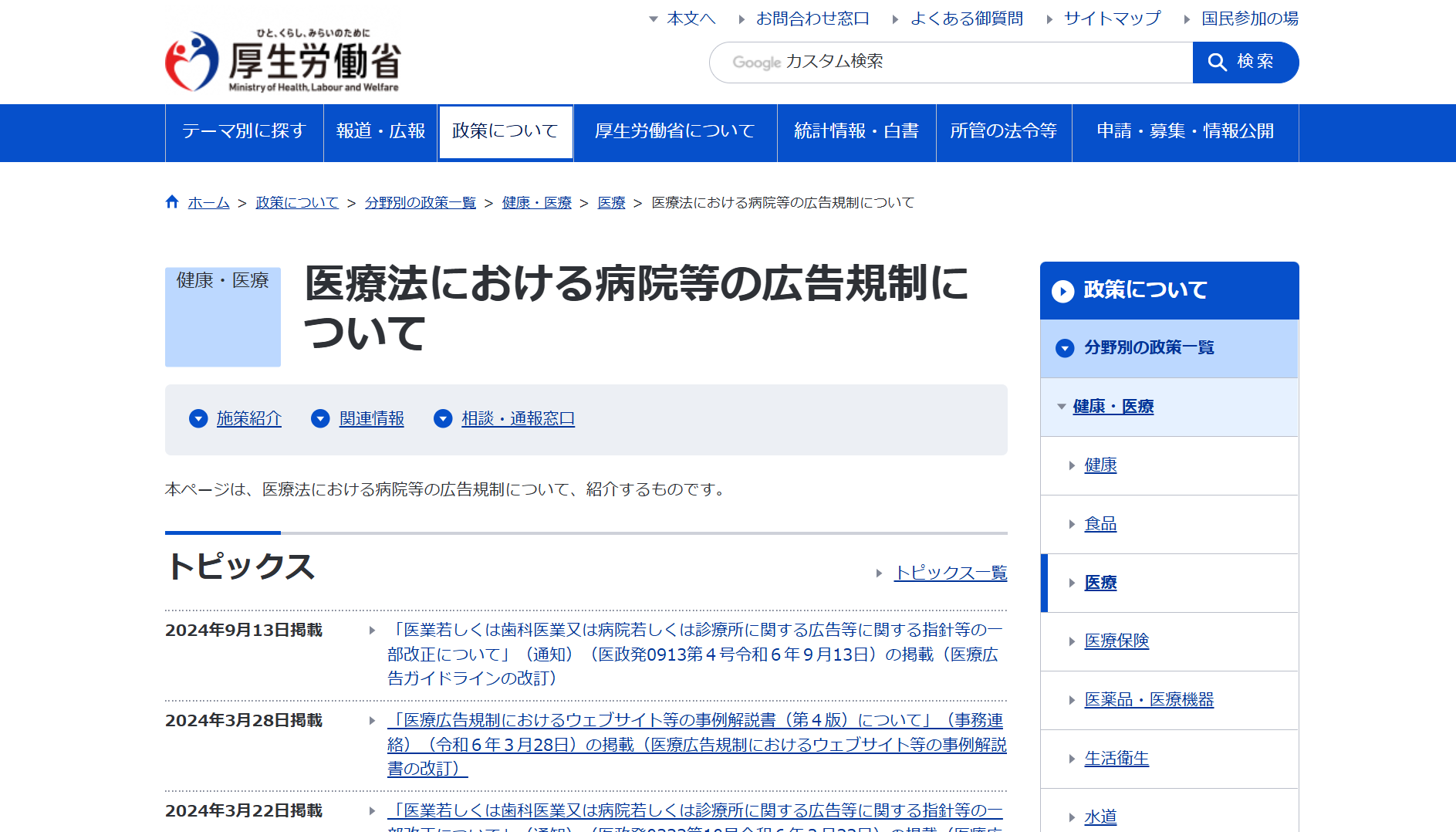Click the magnifying glass search icon

tap(1218, 63)
